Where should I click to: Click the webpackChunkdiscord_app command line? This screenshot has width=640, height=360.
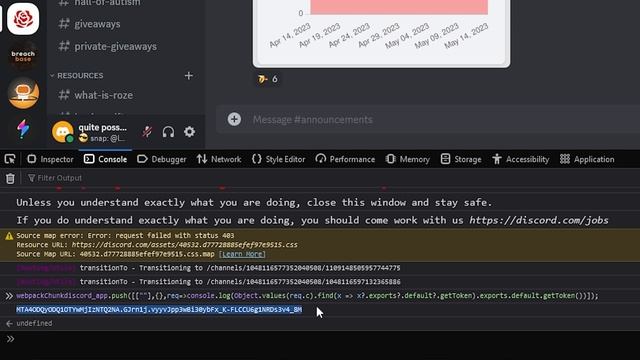point(307,296)
